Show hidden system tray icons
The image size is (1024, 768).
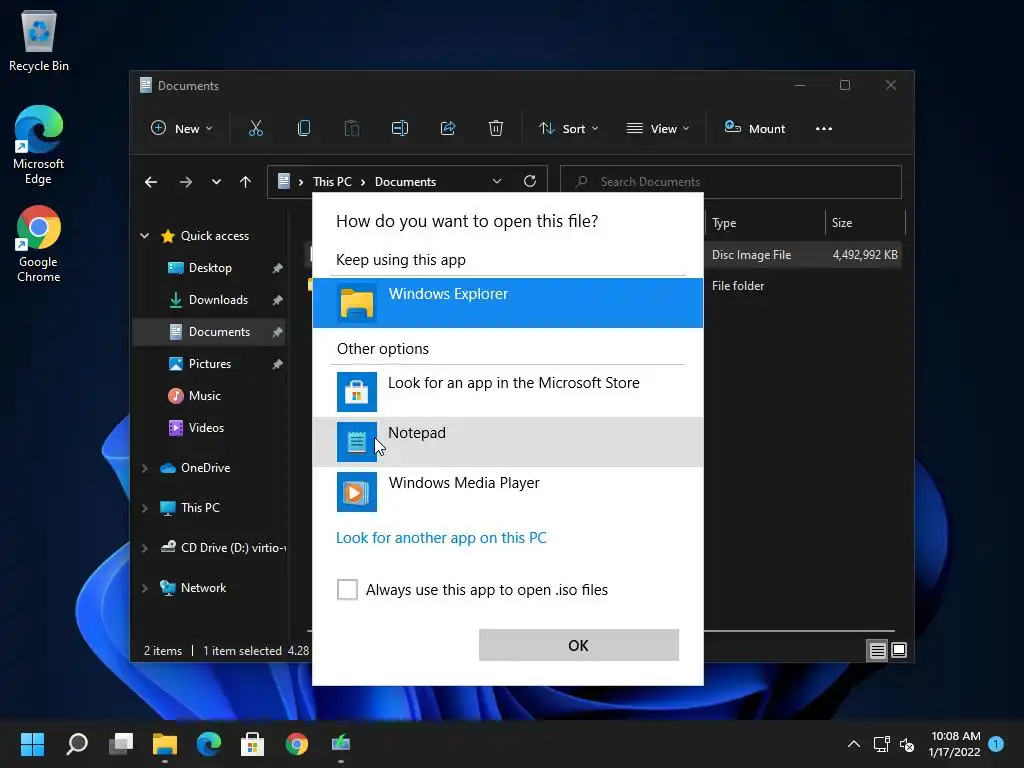[854, 744]
